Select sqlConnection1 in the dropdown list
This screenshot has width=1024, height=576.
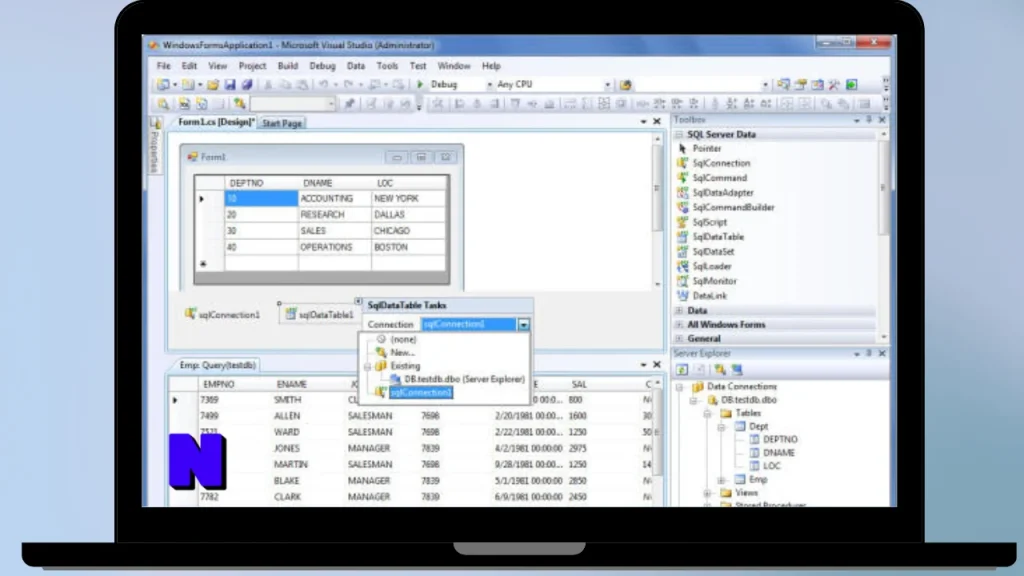pyautogui.click(x=421, y=392)
